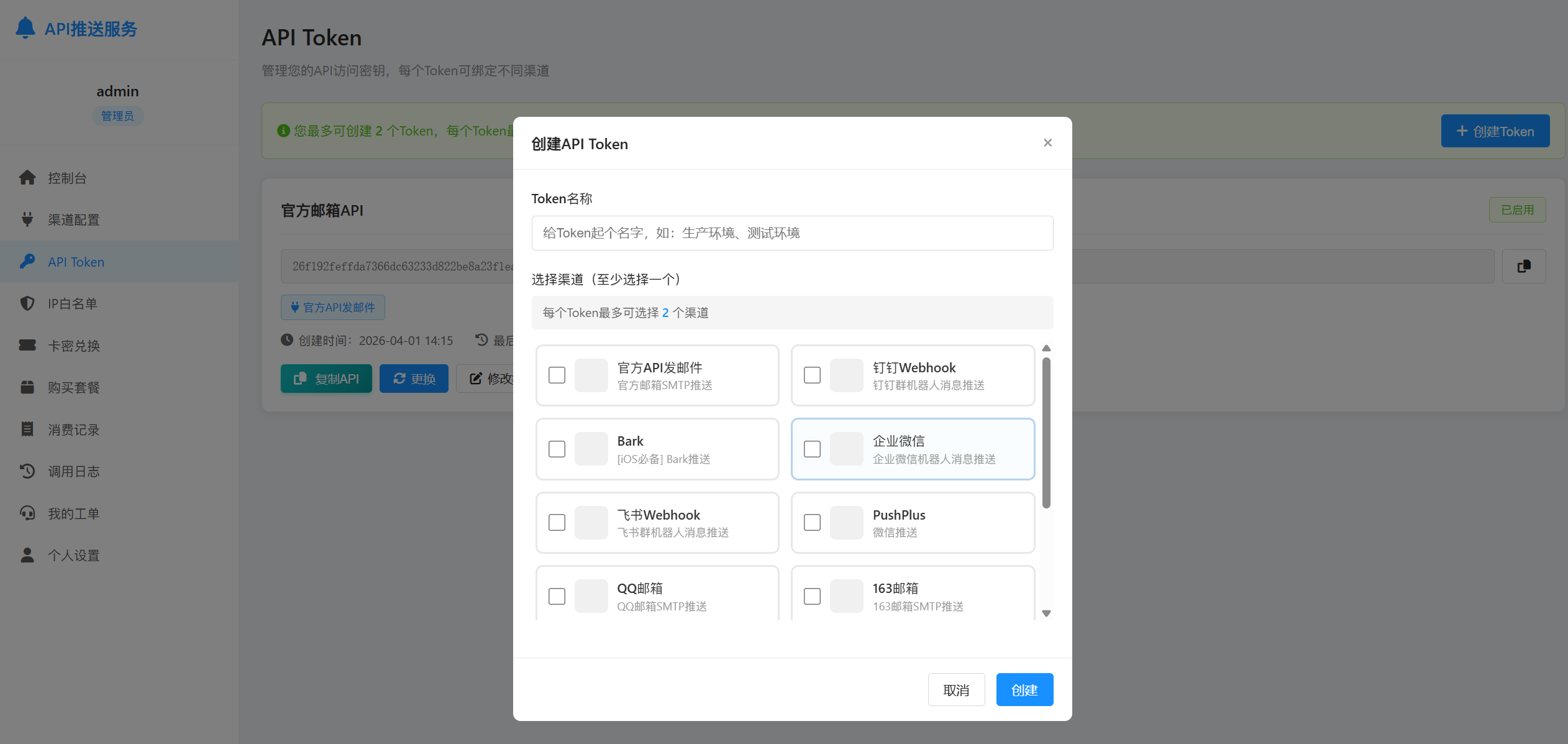The image size is (1568, 744).
Task: Check the Bark channel checkbox
Action: coord(557,449)
